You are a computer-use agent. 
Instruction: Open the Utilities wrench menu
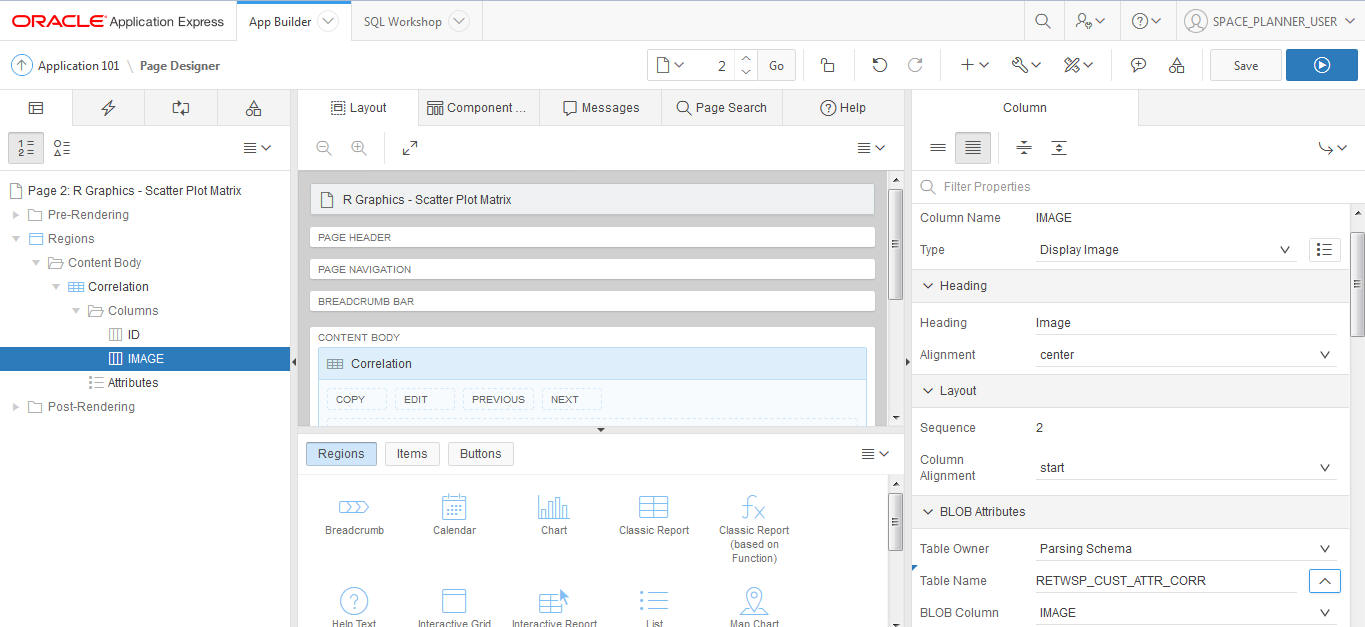point(1026,65)
